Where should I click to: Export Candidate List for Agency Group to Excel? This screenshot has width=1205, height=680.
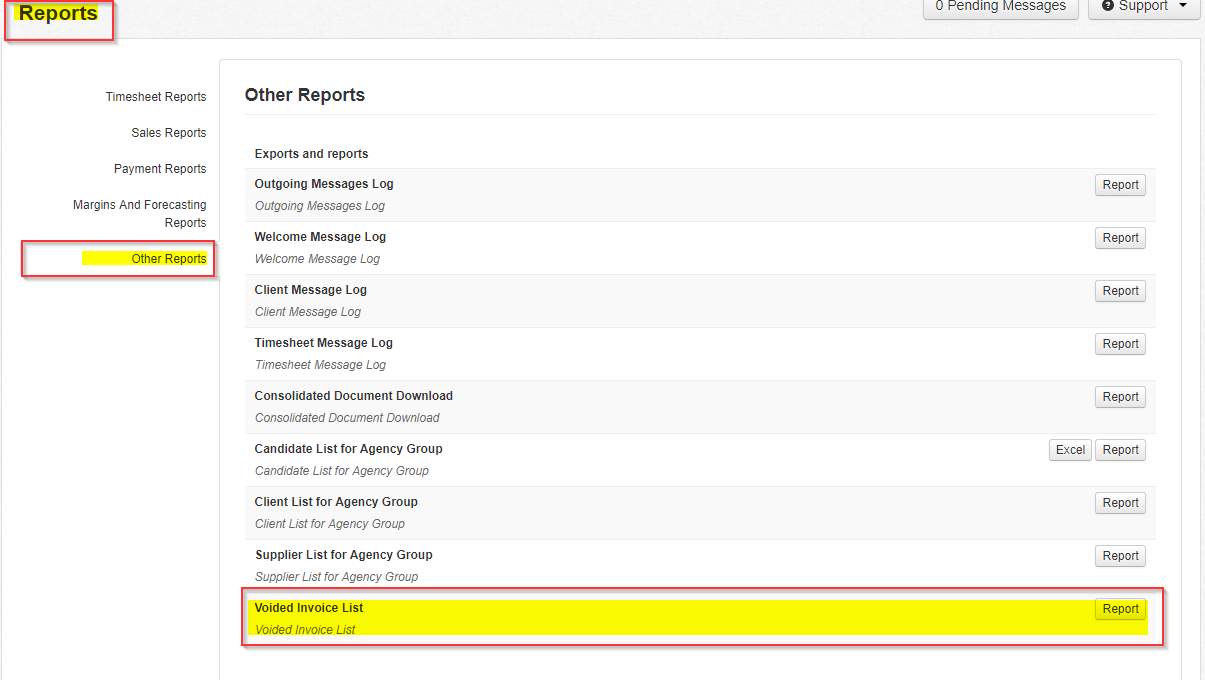[x=1070, y=450]
